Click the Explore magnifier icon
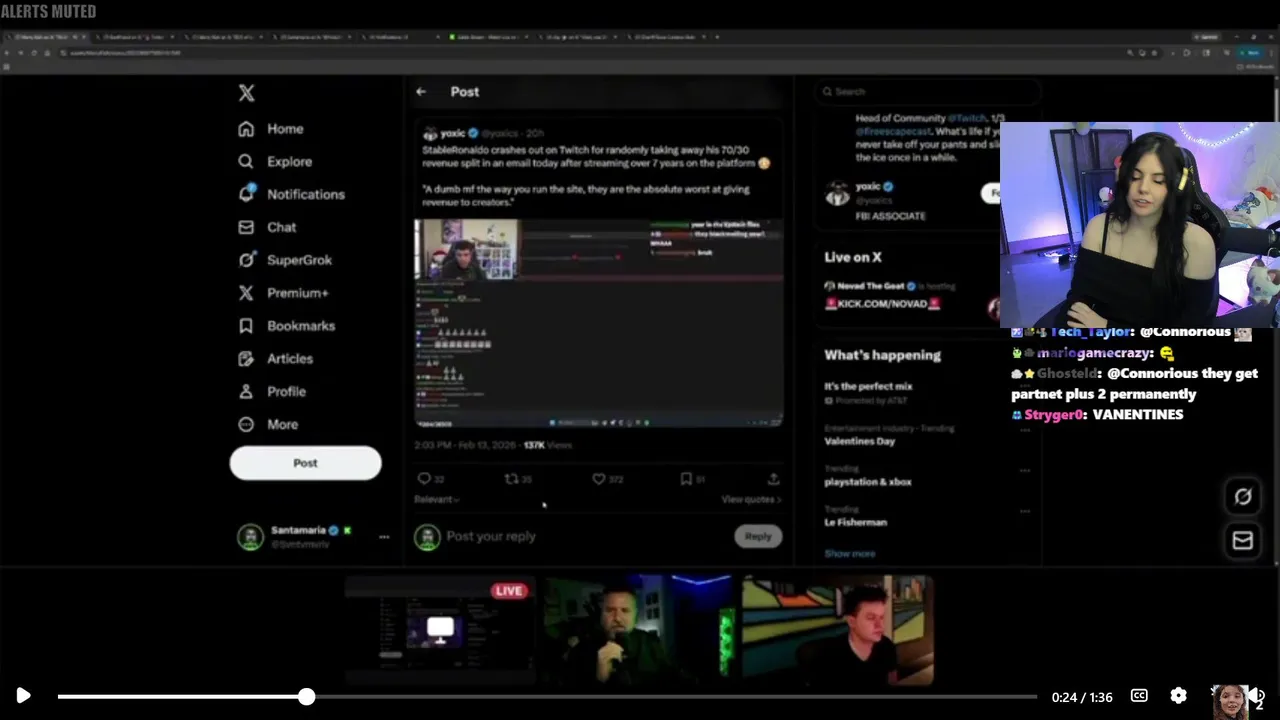1280x720 pixels. tap(246, 161)
